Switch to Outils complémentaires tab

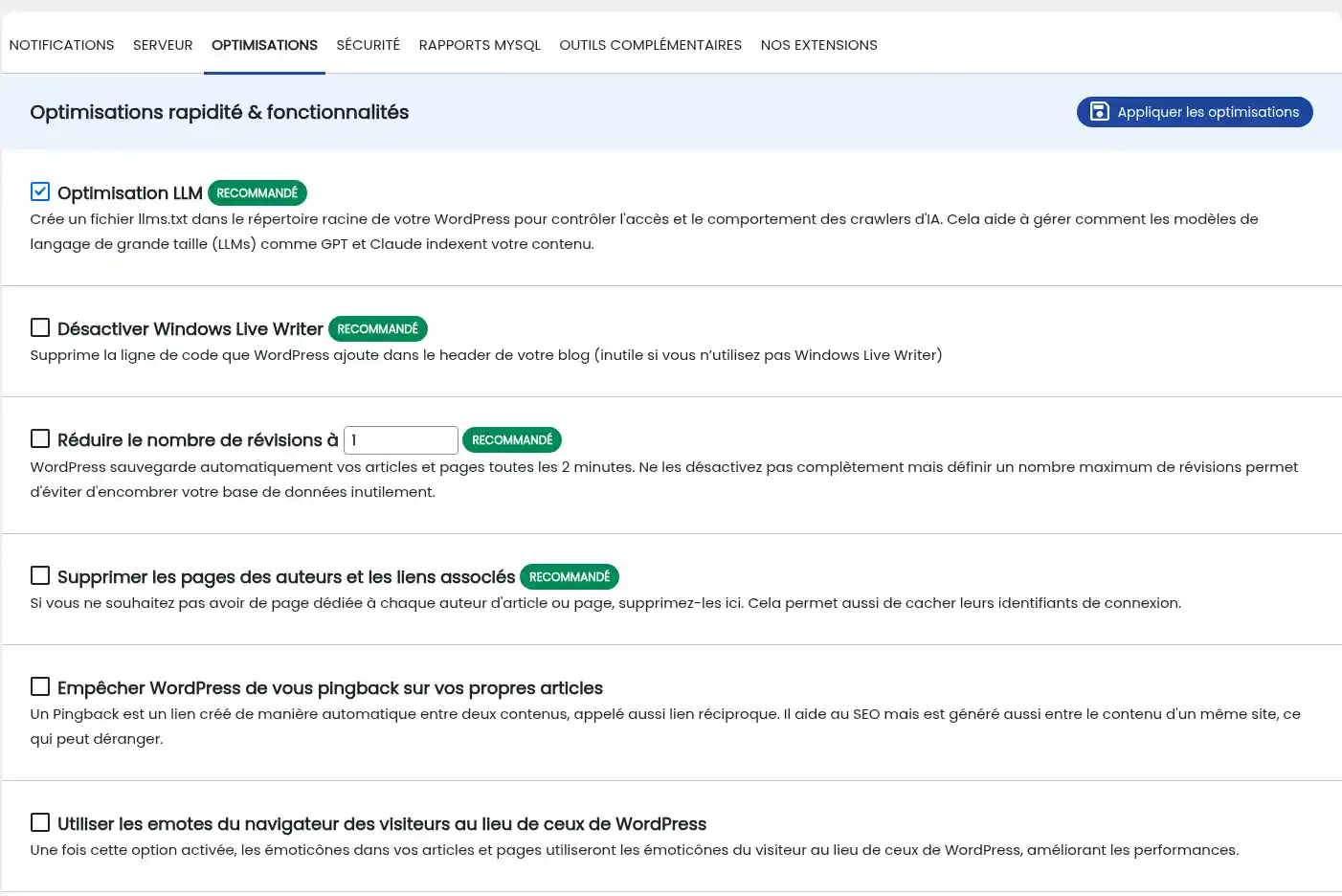coord(651,45)
